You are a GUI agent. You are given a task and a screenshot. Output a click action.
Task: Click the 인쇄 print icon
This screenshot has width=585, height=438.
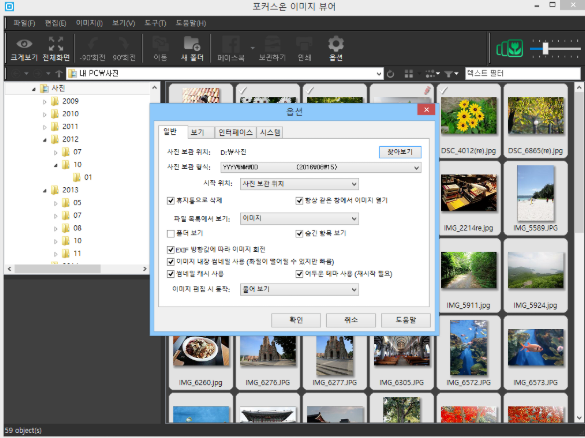304,44
